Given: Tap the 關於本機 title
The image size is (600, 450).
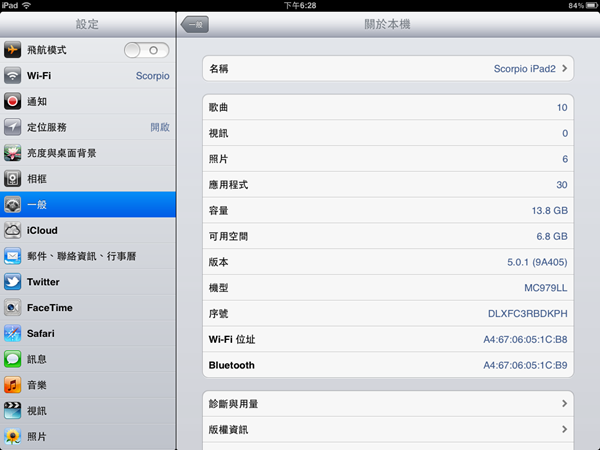Looking at the screenshot, I should point(387,24).
